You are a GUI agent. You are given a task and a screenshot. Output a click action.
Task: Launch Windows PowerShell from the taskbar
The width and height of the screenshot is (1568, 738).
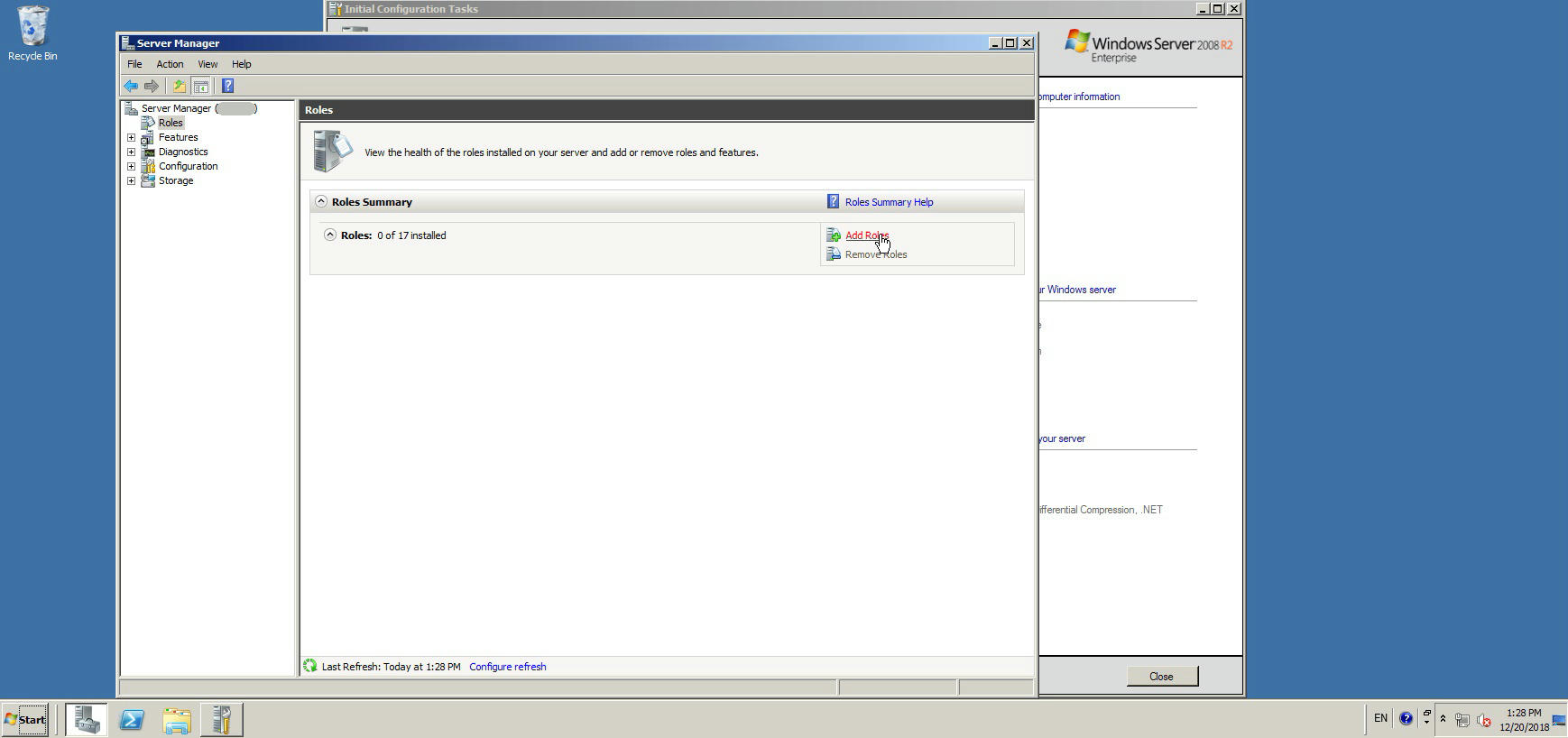[x=132, y=719]
